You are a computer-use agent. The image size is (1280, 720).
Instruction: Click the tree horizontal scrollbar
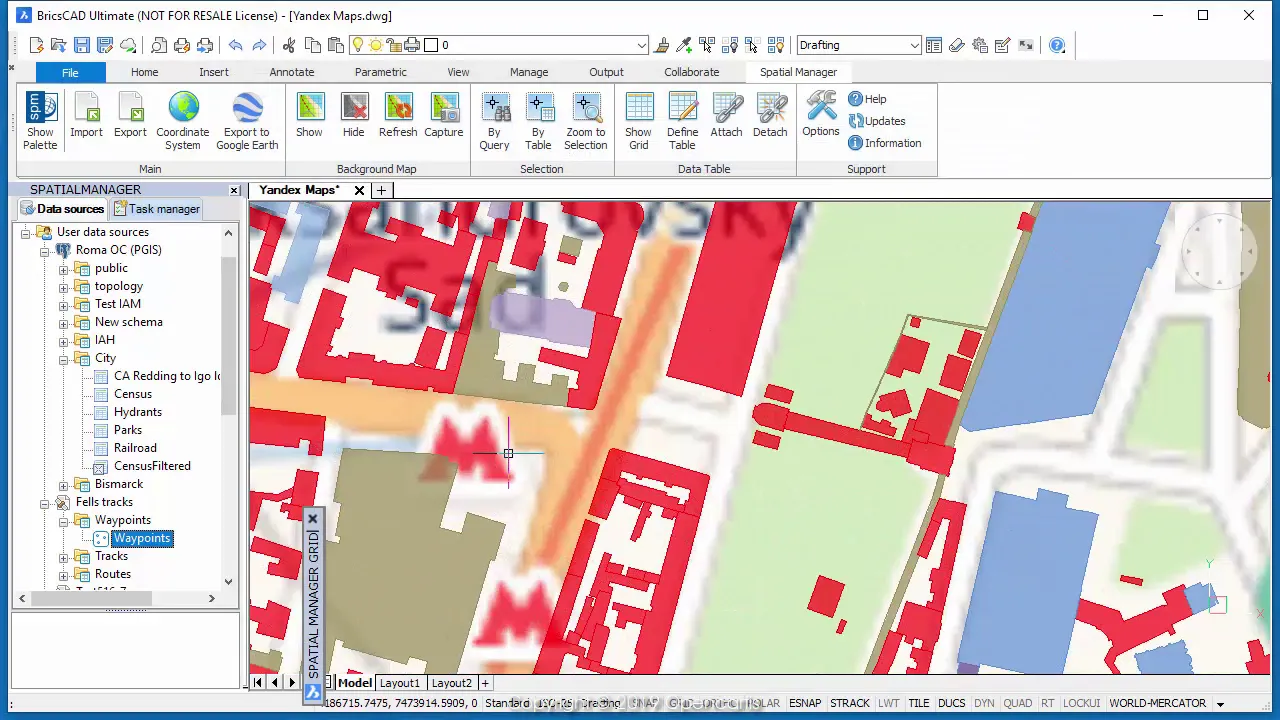click(92, 598)
